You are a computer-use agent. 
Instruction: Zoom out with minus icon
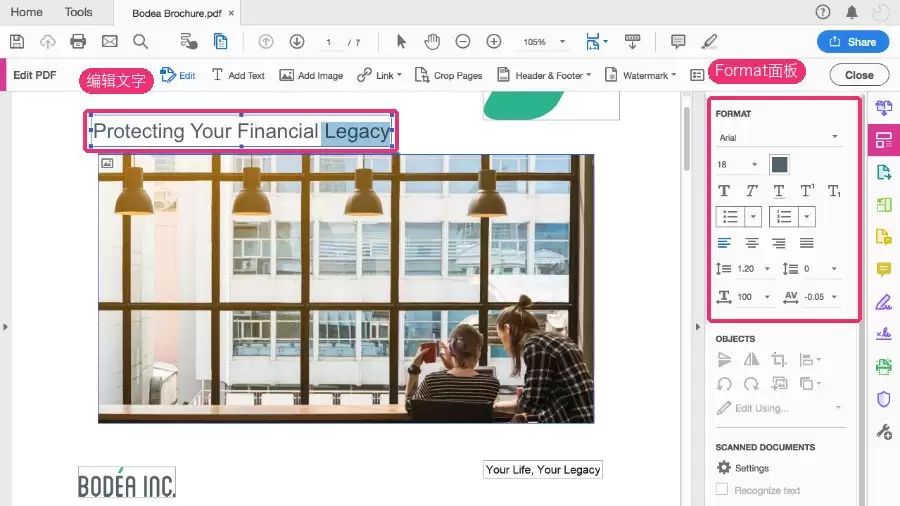coord(463,41)
